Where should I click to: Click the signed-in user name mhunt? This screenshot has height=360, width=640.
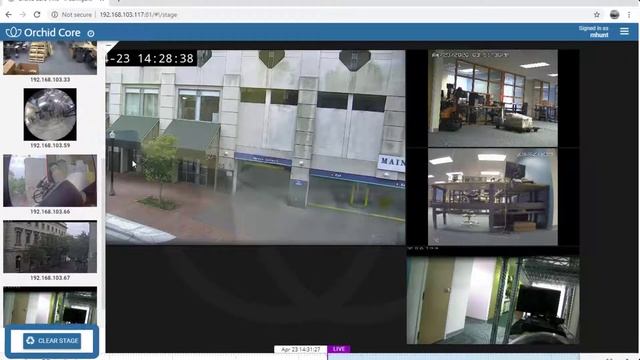click(x=599, y=35)
